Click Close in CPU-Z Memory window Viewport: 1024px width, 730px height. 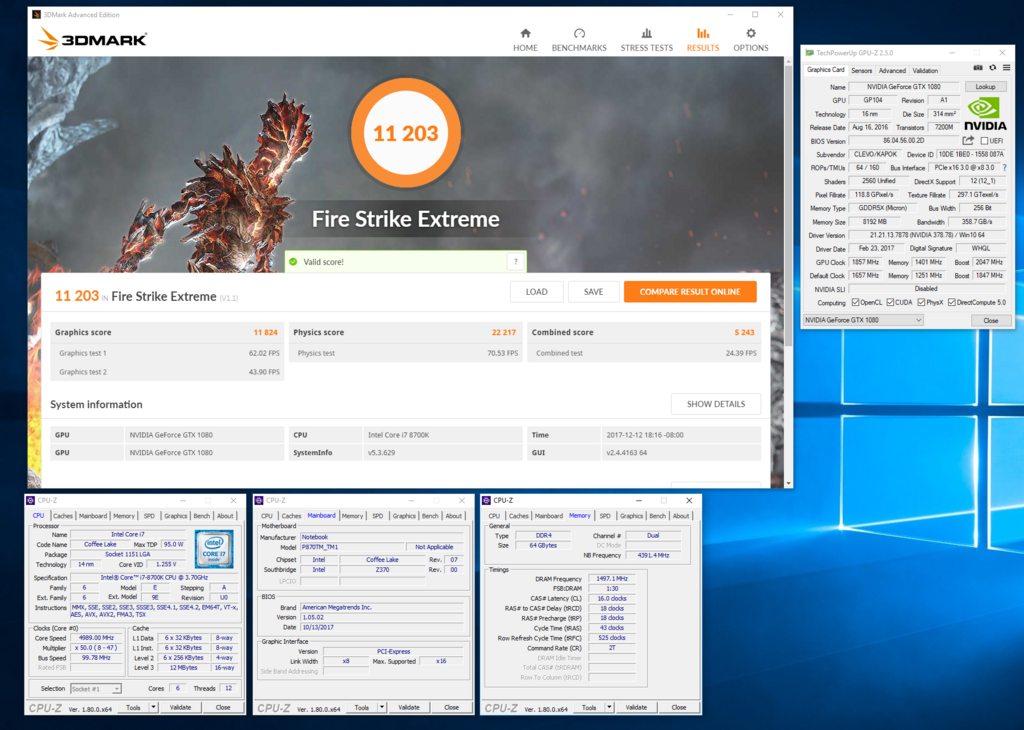click(679, 707)
